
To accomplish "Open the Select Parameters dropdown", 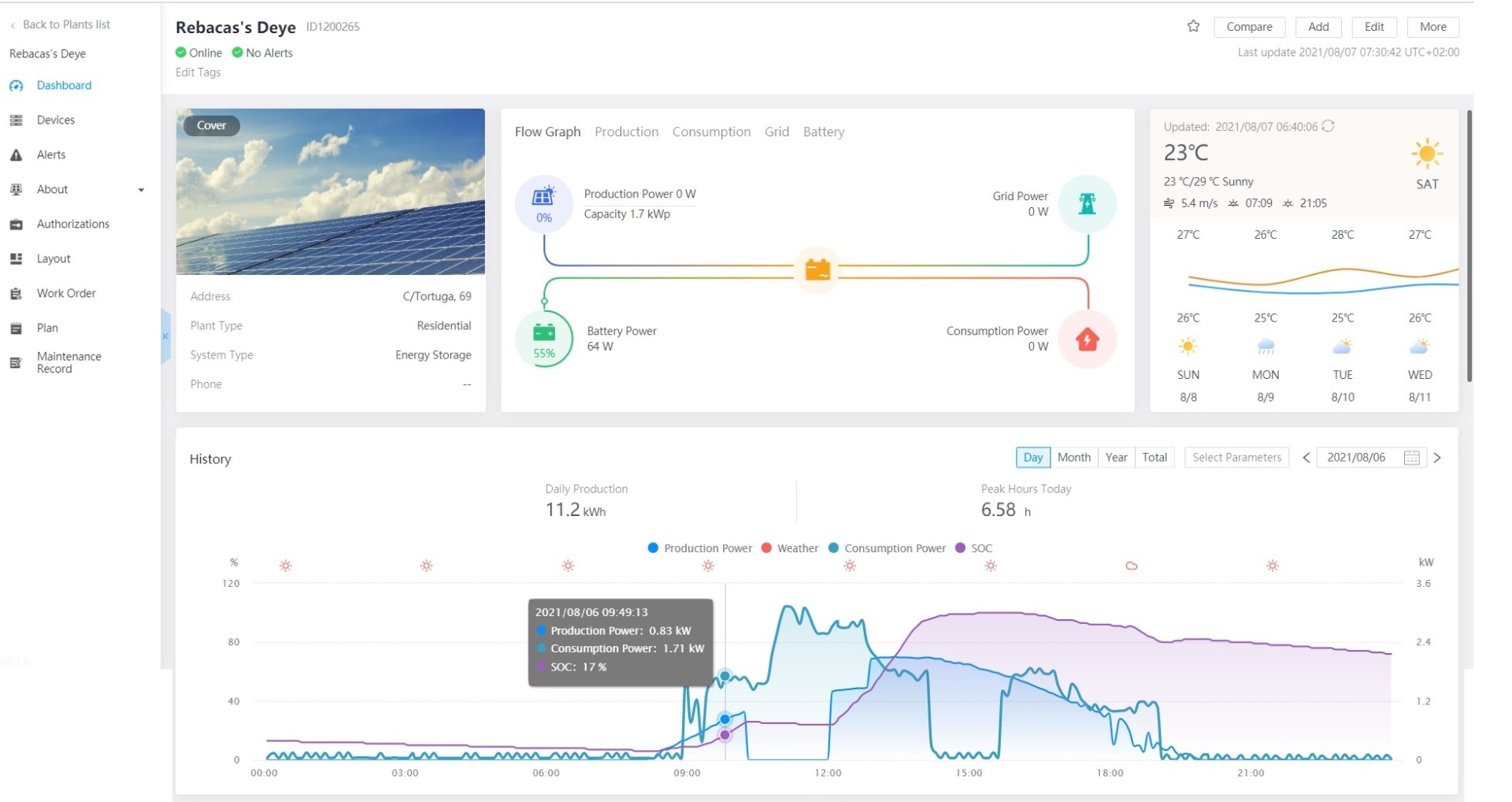I will [1236, 458].
